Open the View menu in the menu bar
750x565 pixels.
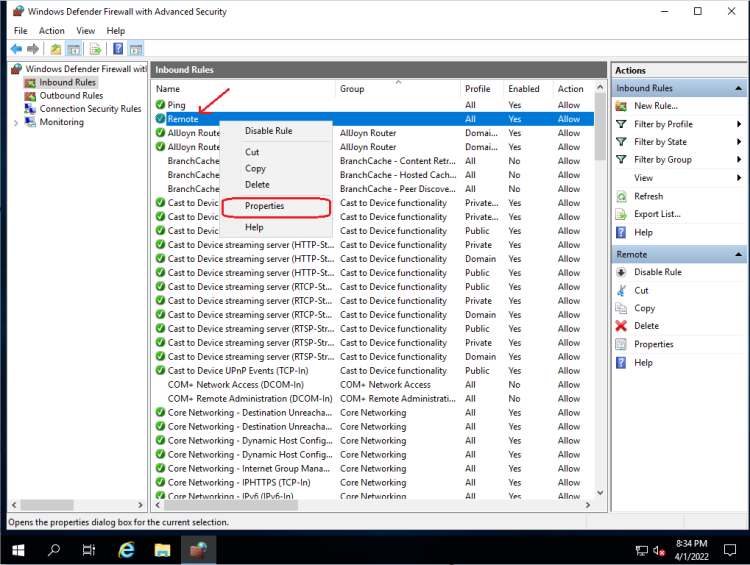pyautogui.click(x=85, y=31)
